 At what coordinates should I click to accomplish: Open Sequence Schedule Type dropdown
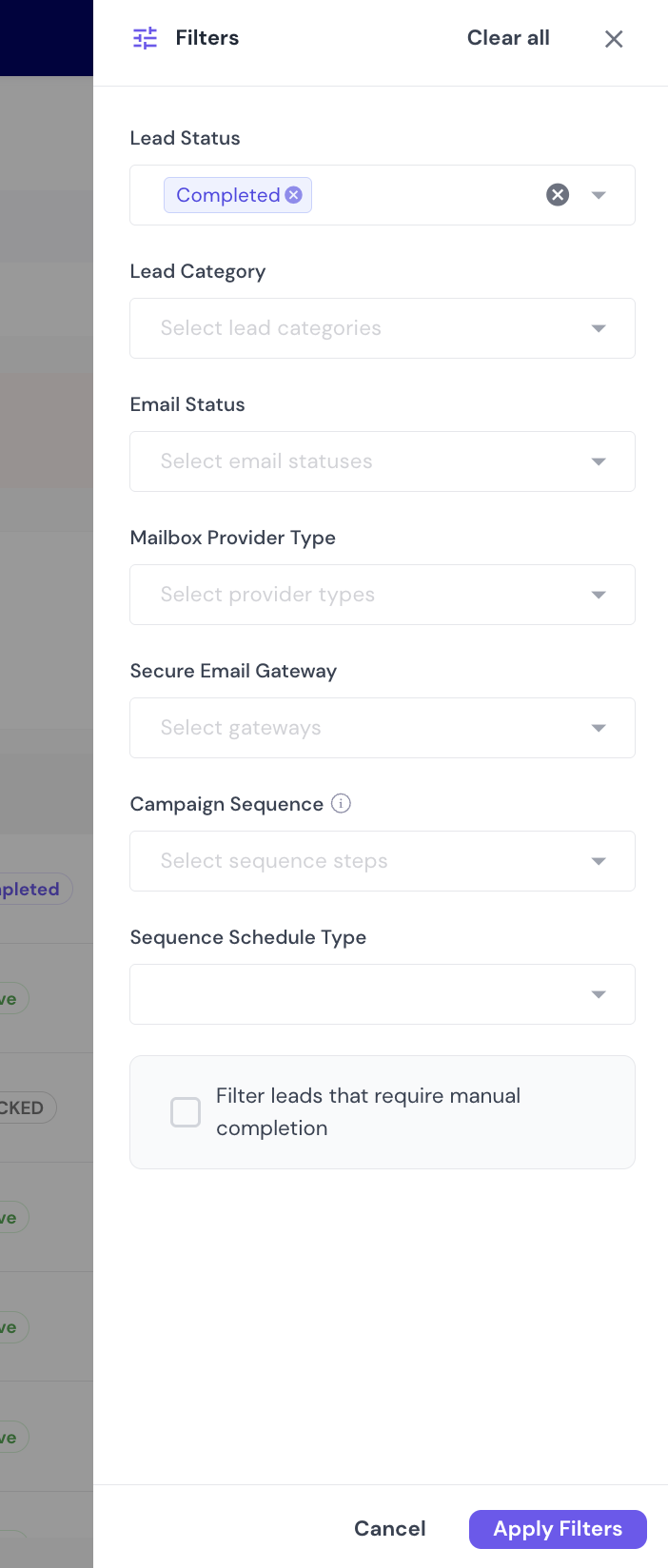point(383,994)
